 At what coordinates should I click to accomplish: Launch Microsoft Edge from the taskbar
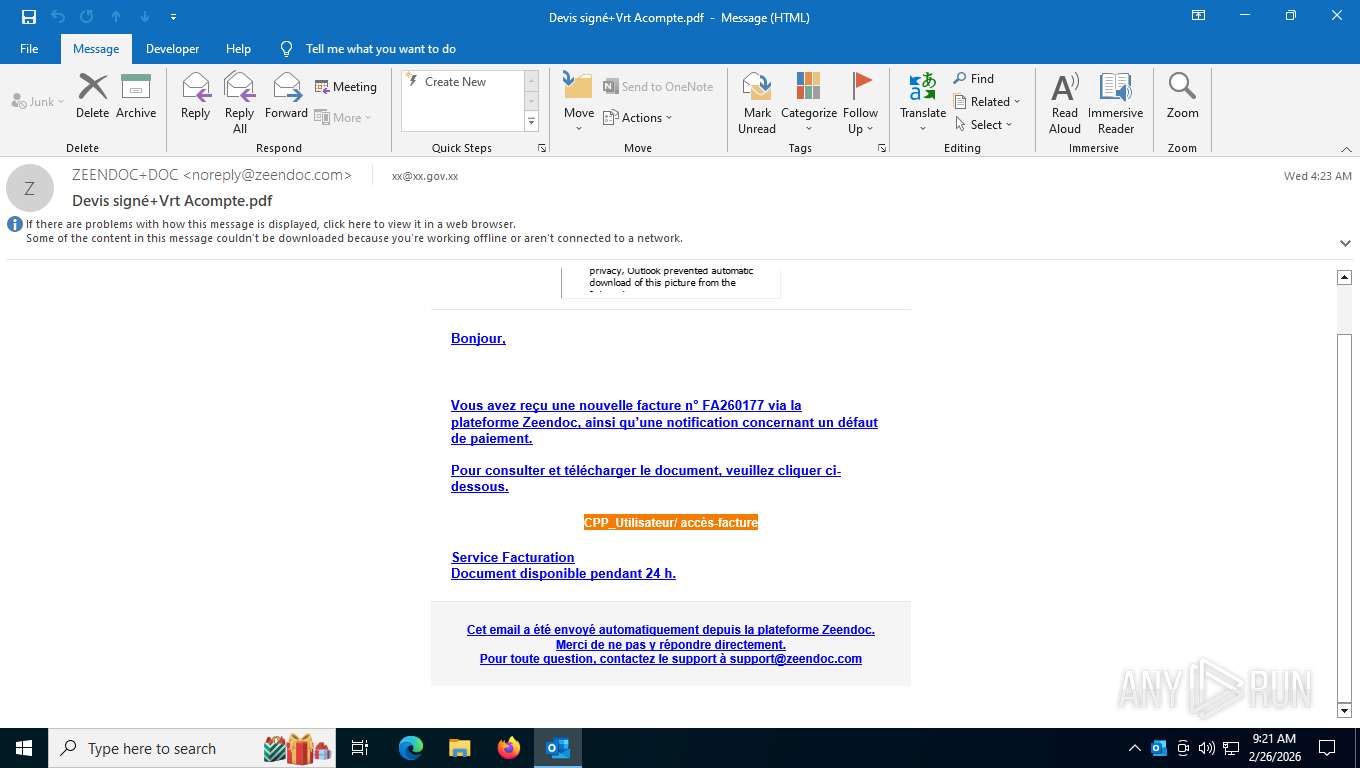[x=411, y=748]
